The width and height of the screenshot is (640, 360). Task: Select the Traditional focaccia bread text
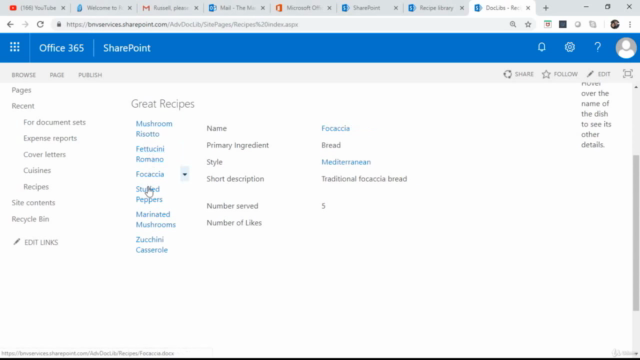click(364, 179)
